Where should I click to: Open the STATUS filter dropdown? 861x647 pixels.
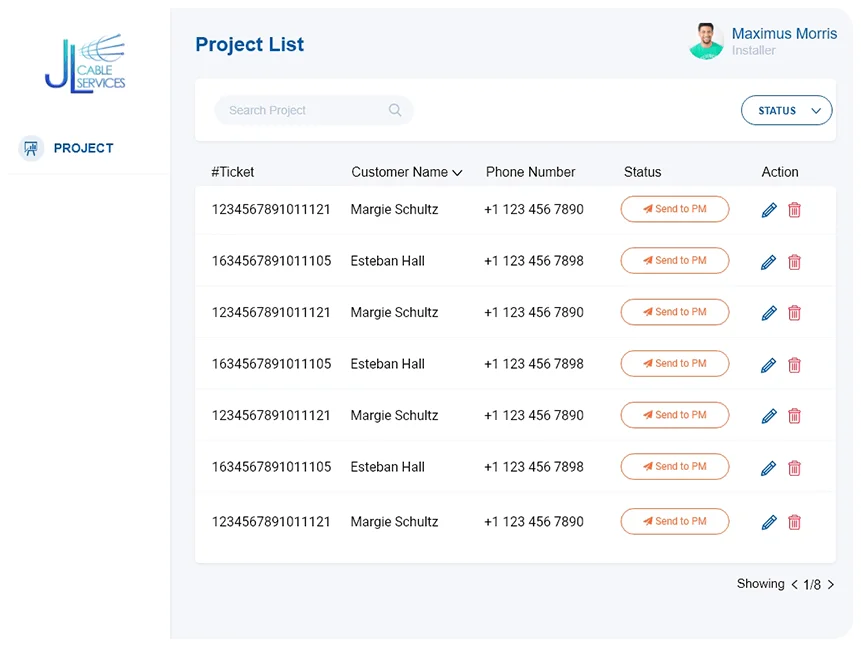786,110
